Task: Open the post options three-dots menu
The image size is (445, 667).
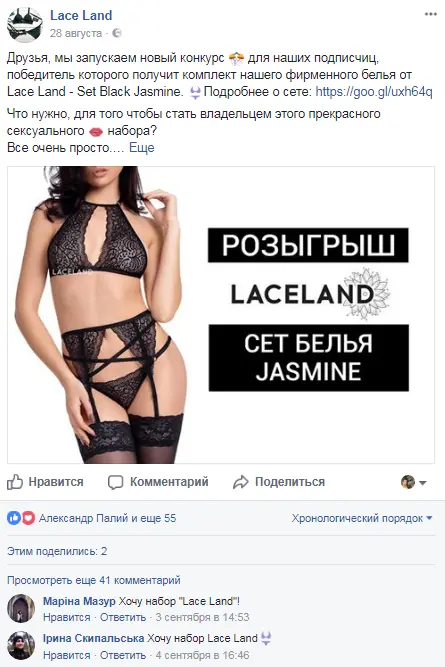Action: pos(431,14)
